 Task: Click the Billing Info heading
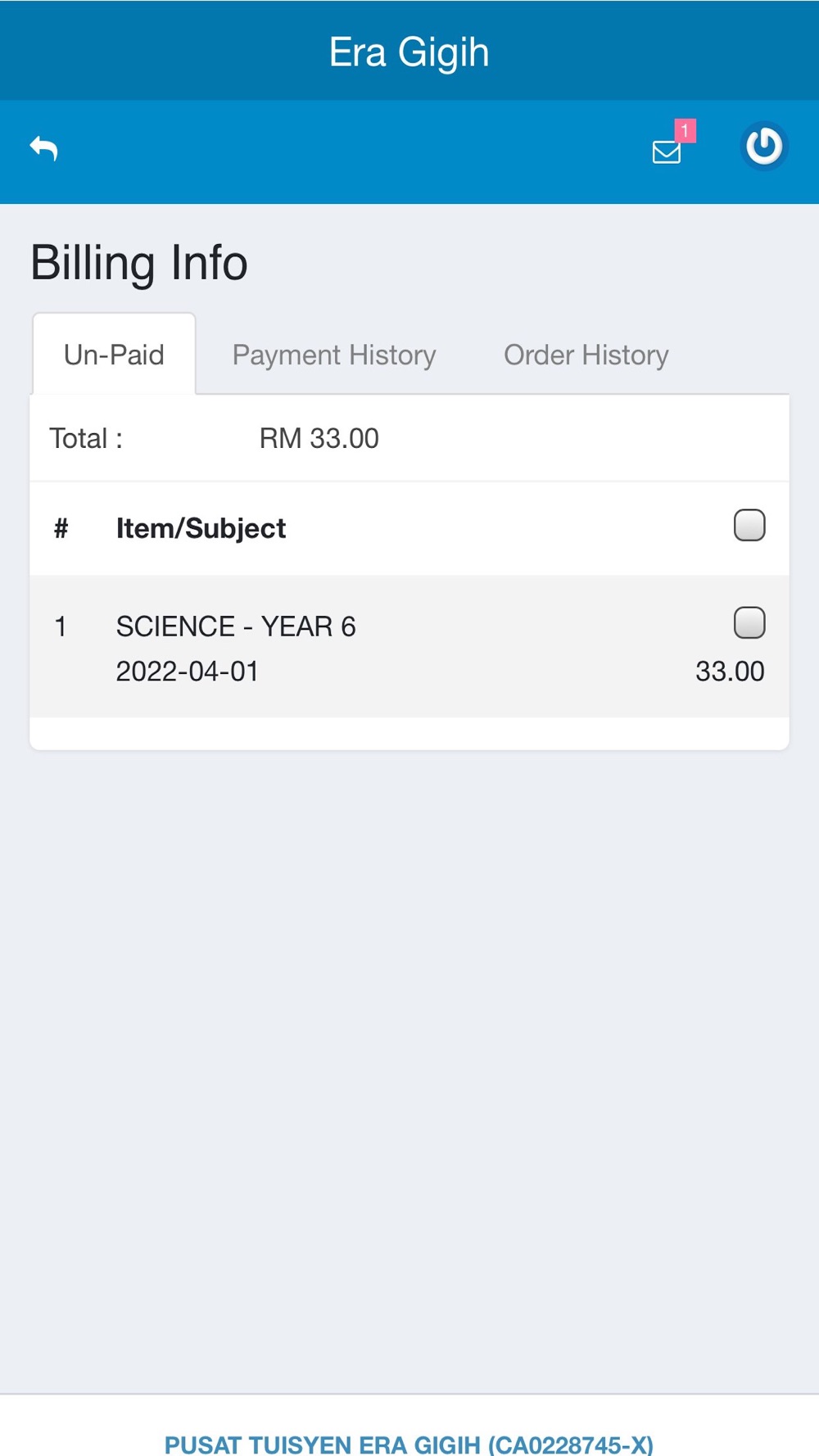(139, 263)
